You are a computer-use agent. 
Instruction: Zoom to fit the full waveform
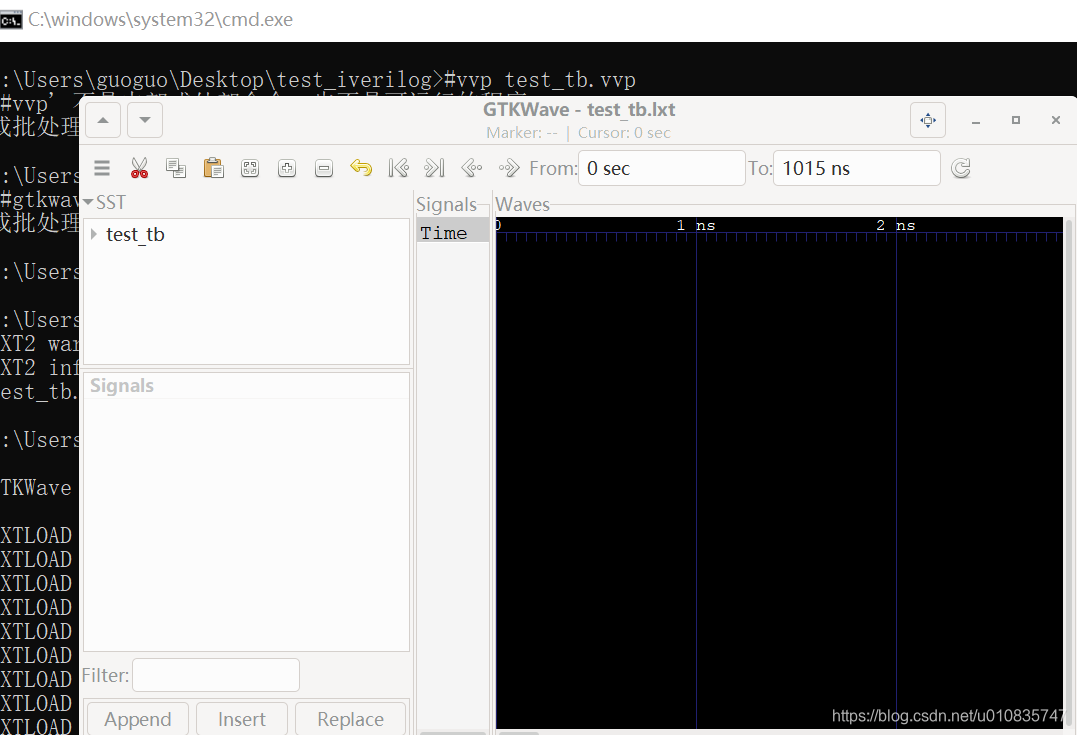click(250, 167)
